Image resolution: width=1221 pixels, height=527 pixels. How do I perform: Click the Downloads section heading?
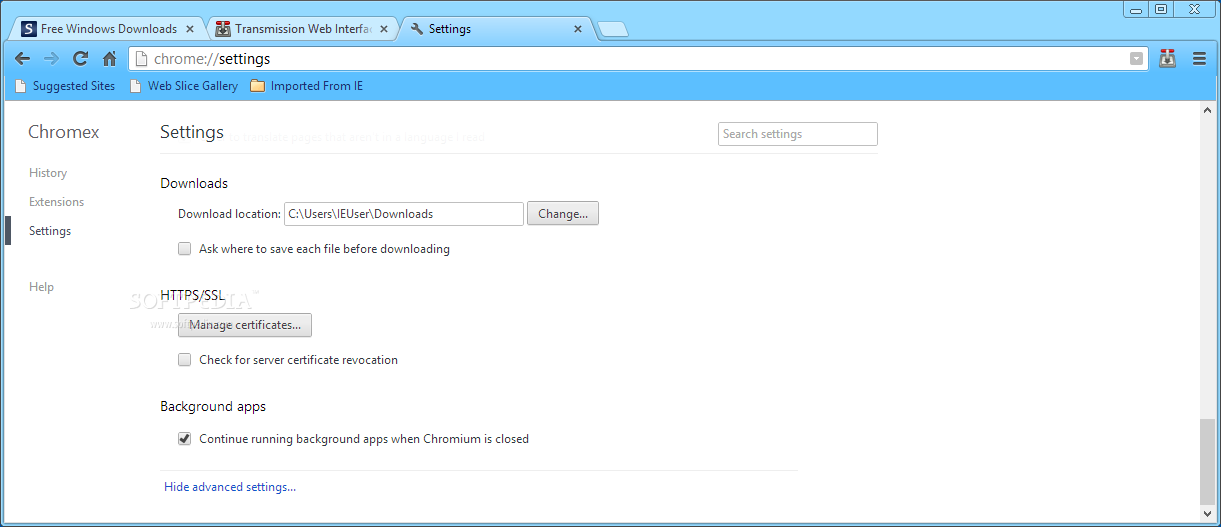194,184
